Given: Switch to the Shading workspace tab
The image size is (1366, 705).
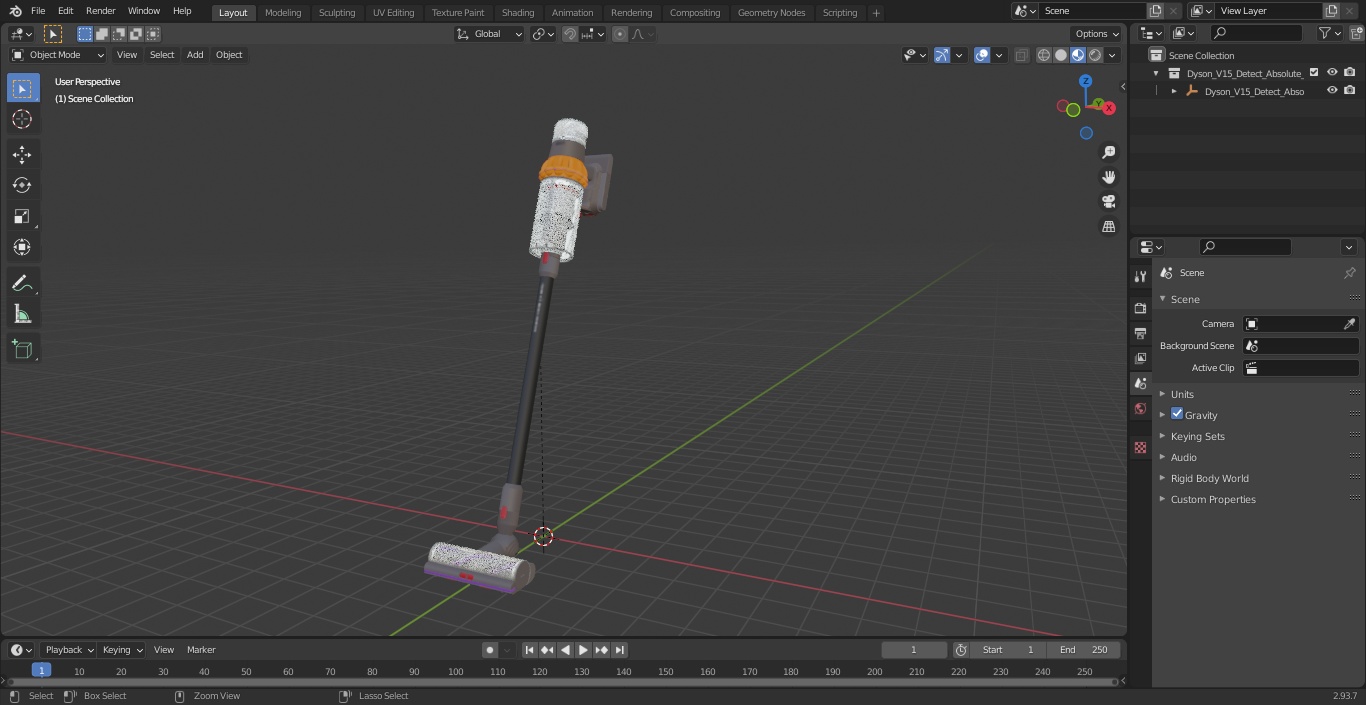Looking at the screenshot, I should 518,12.
